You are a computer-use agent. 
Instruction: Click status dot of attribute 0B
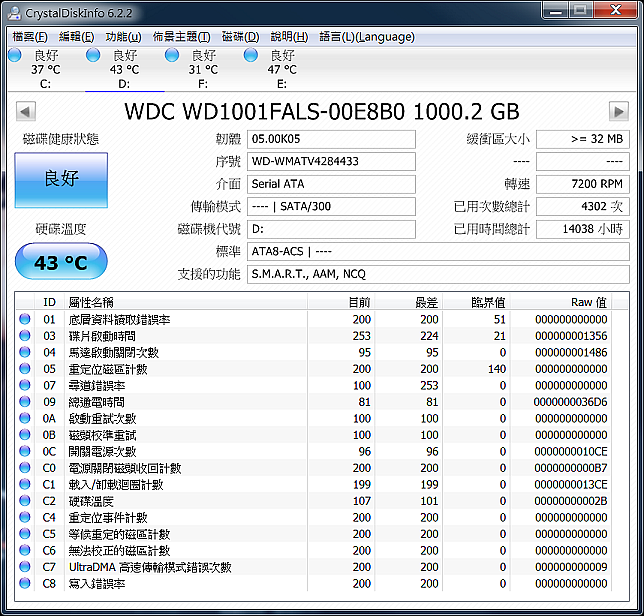(25, 434)
